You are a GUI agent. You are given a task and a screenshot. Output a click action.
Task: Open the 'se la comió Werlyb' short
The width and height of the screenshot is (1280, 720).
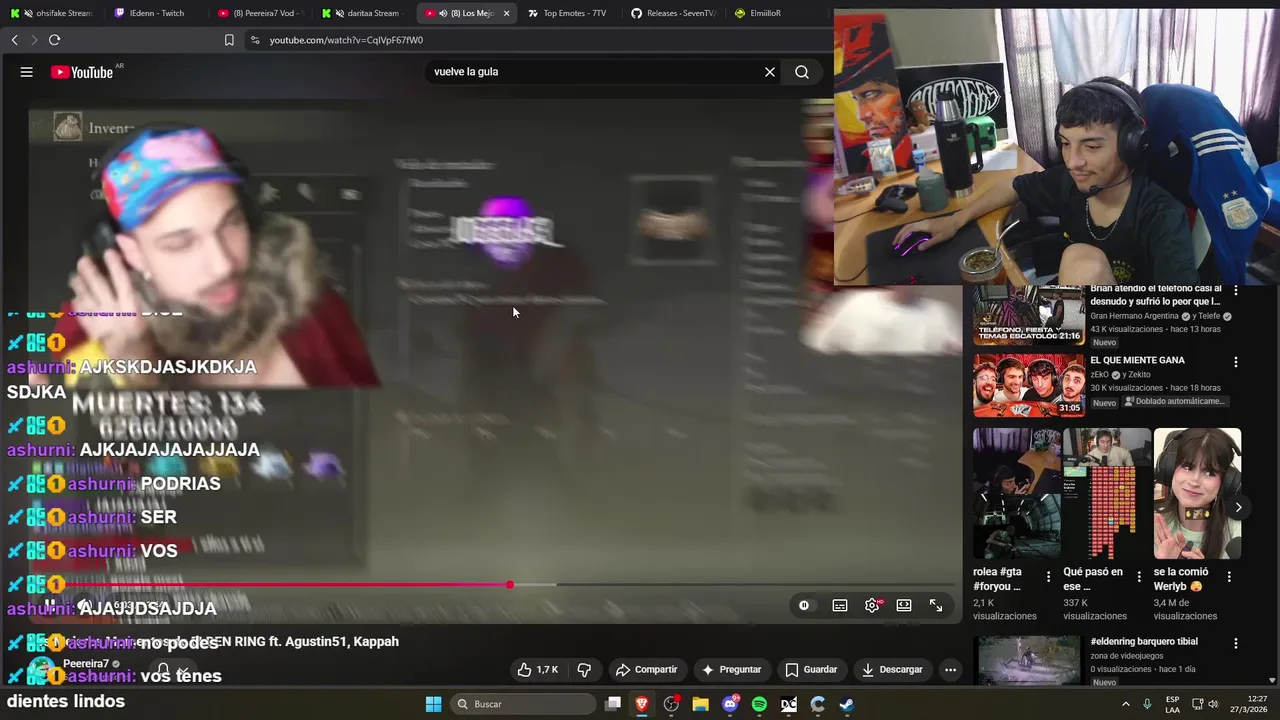click(1197, 494)
